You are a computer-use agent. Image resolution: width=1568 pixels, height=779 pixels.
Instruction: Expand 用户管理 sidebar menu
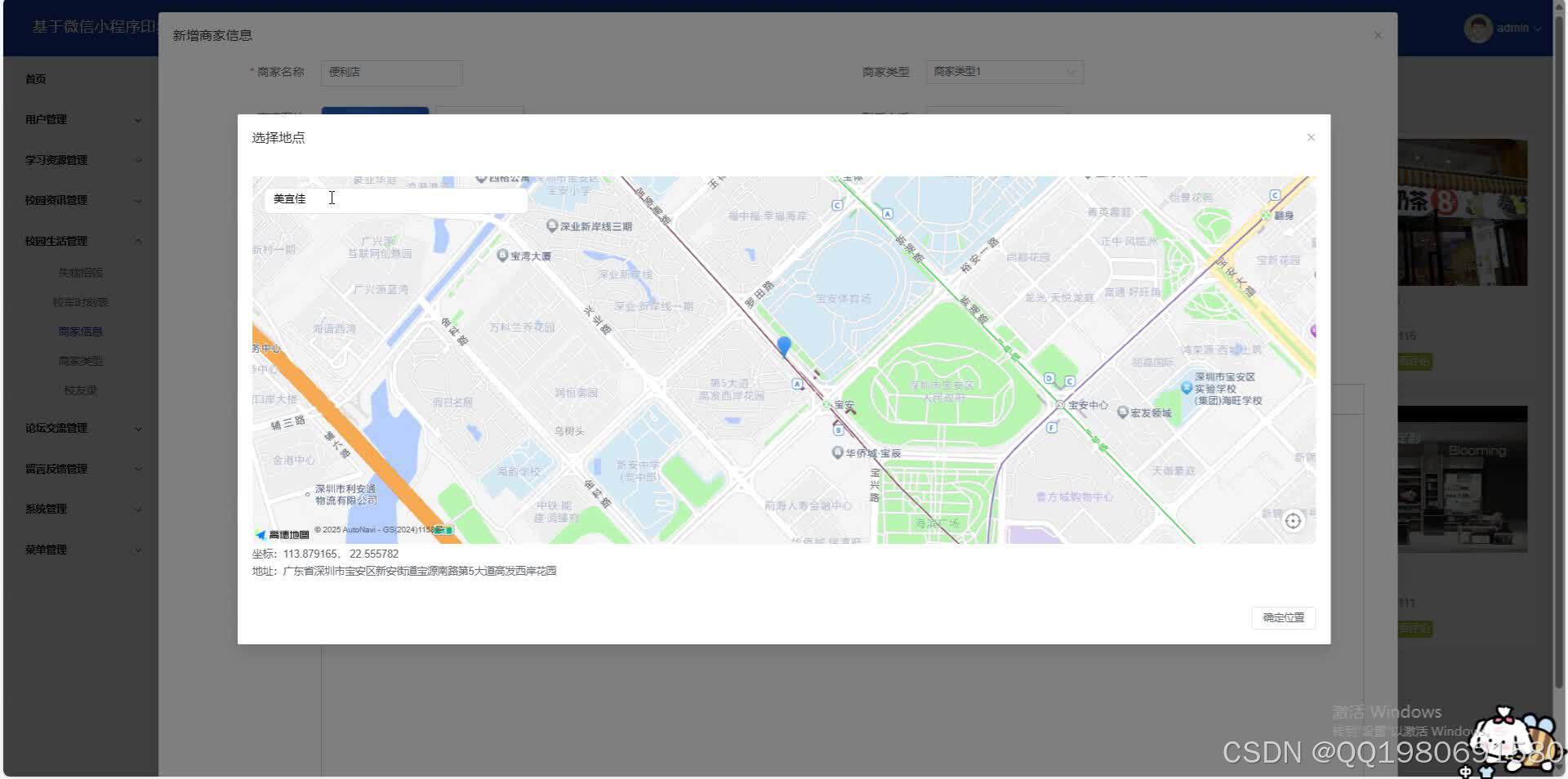81,119
